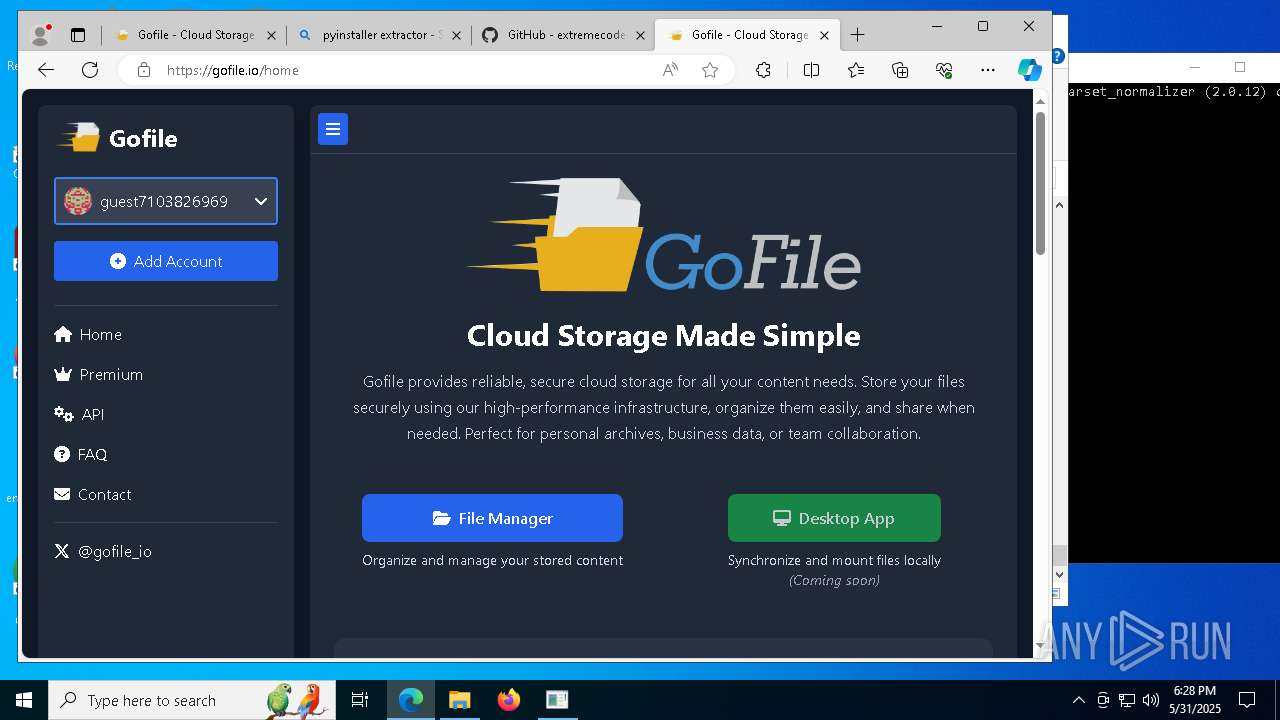Close the GitHub tab
The height and width of the screenshot is (720, 1280).
(641, 35)
